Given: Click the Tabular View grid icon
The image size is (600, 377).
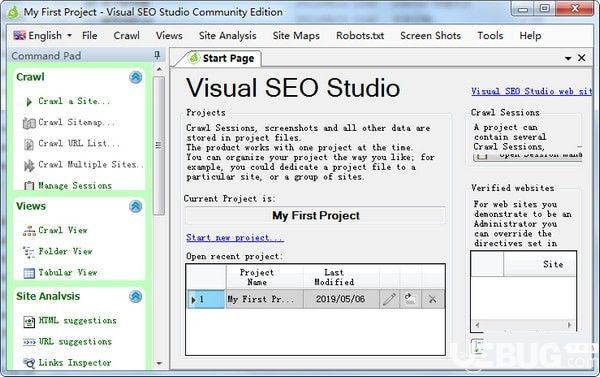Looking at the screenshot, I should pyautogui.click(x=29, y=273).
